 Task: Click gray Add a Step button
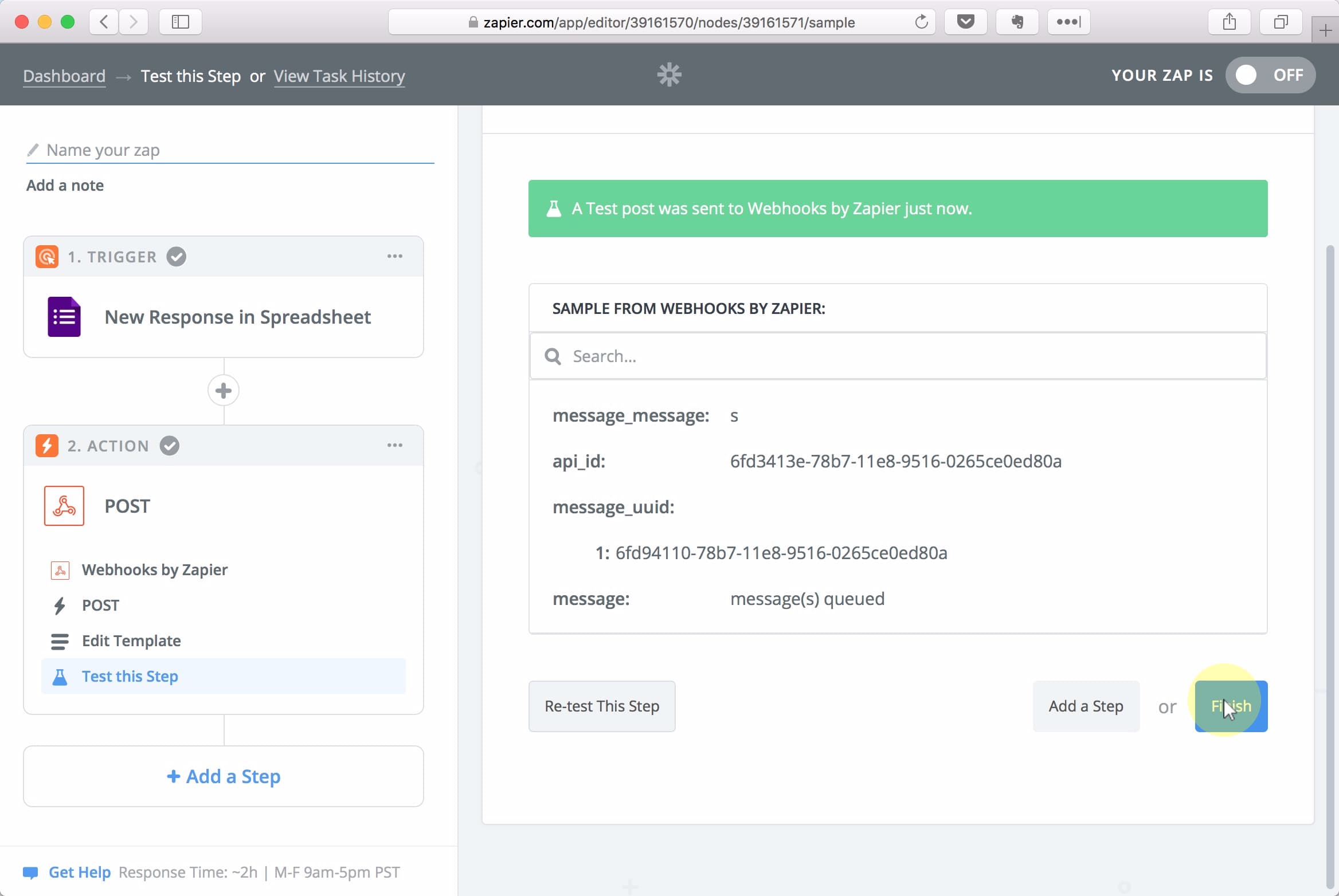pos(1086,706)
